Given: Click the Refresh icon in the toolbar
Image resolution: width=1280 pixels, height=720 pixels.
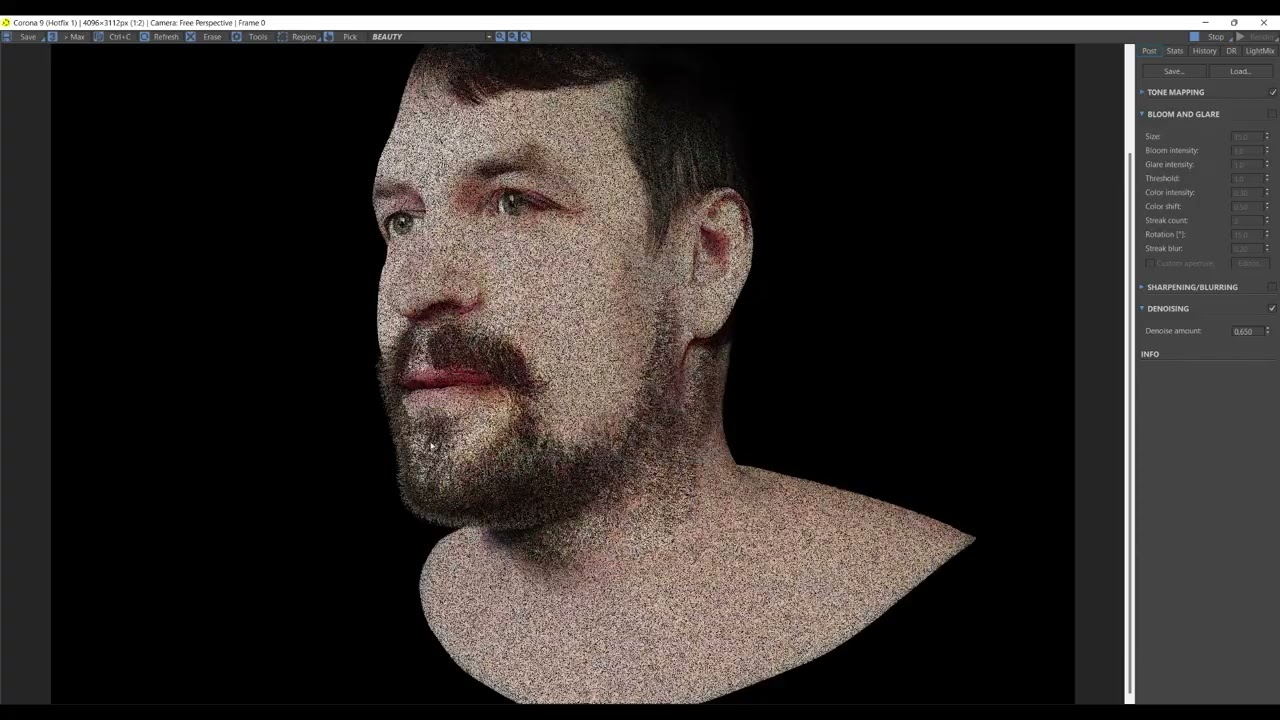Looking at the screenshot, I should [145, 37].
